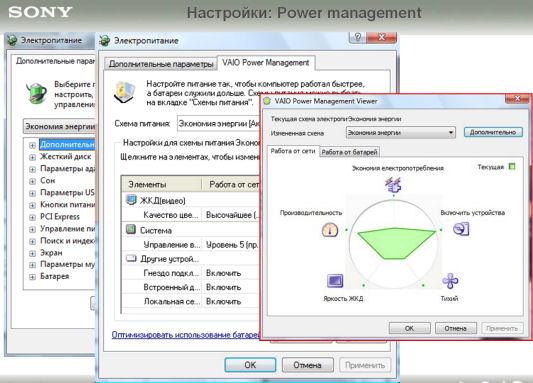Image resolution: width=533 pixels, height=383 pixels.
Task: Select the highlighted additional settings tree item
Action: [x=67, y=144]
